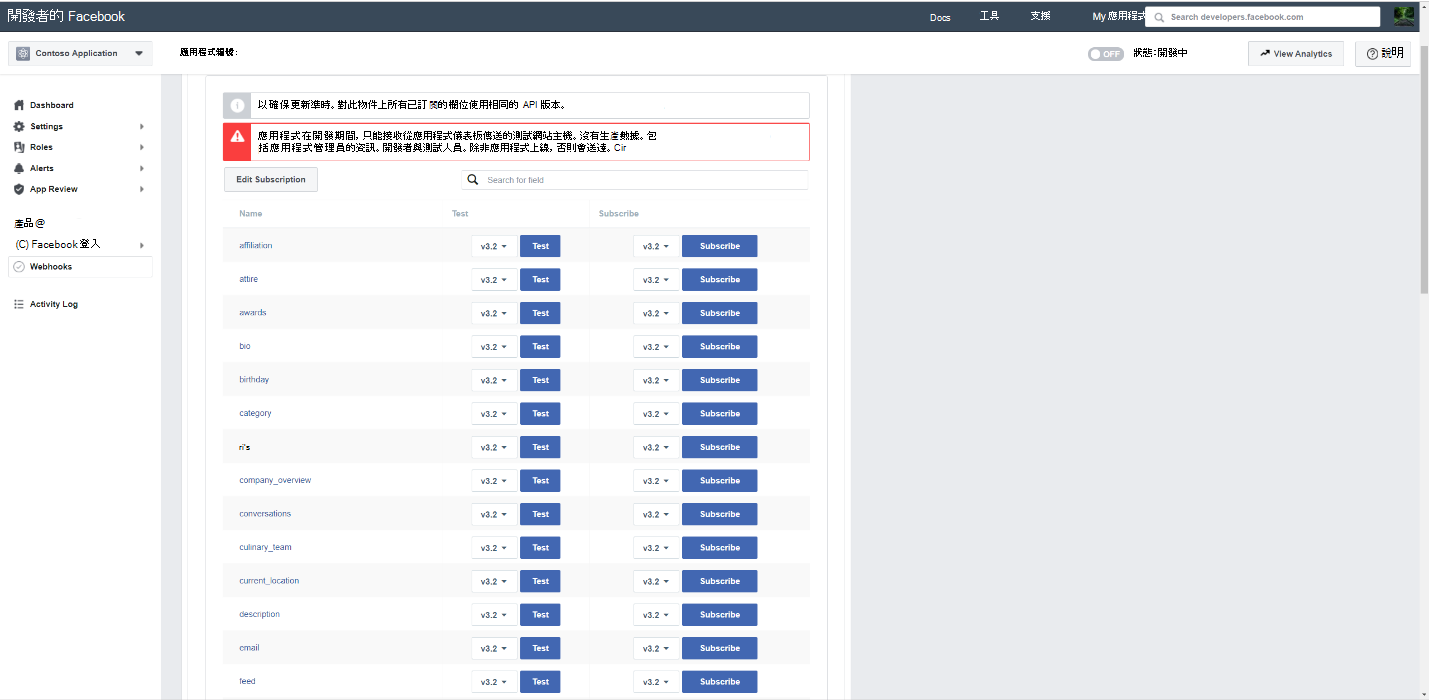Open affiliation Test version v3.2 dropdown

(494, 246)
